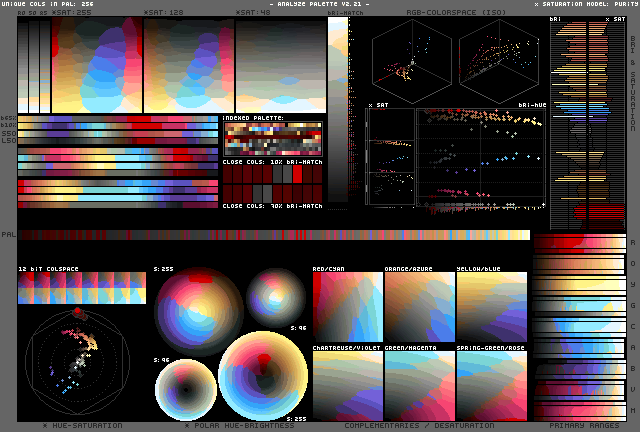The image size is (640, 432).
Task: Click the dark-centered S:96 polar circle
Action: coord(184,391)
